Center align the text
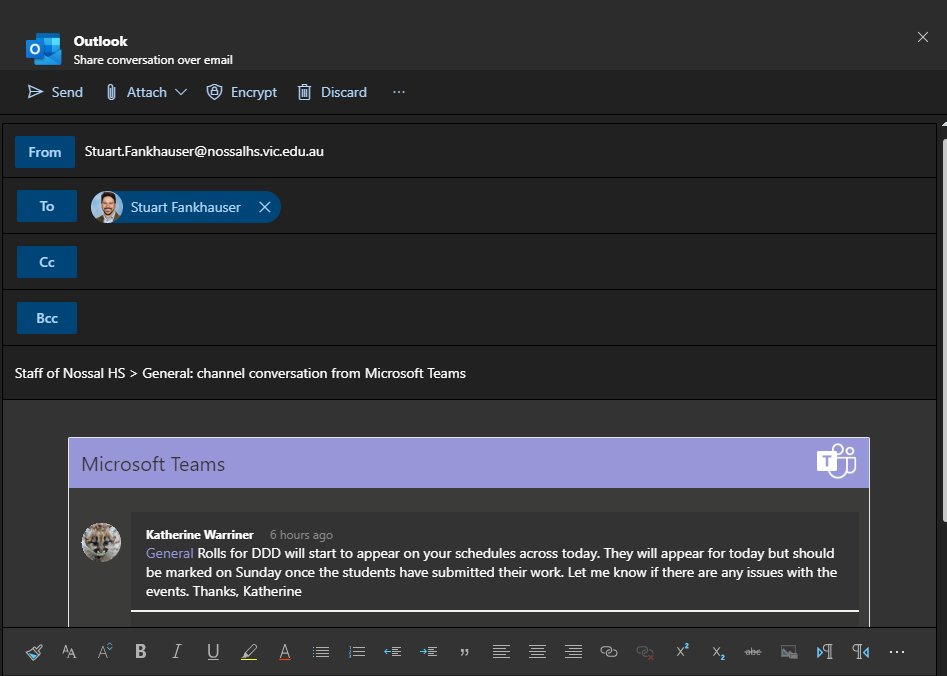Viewport: 947px width, 676px height. pyautogui.click(x=537, y=651)
